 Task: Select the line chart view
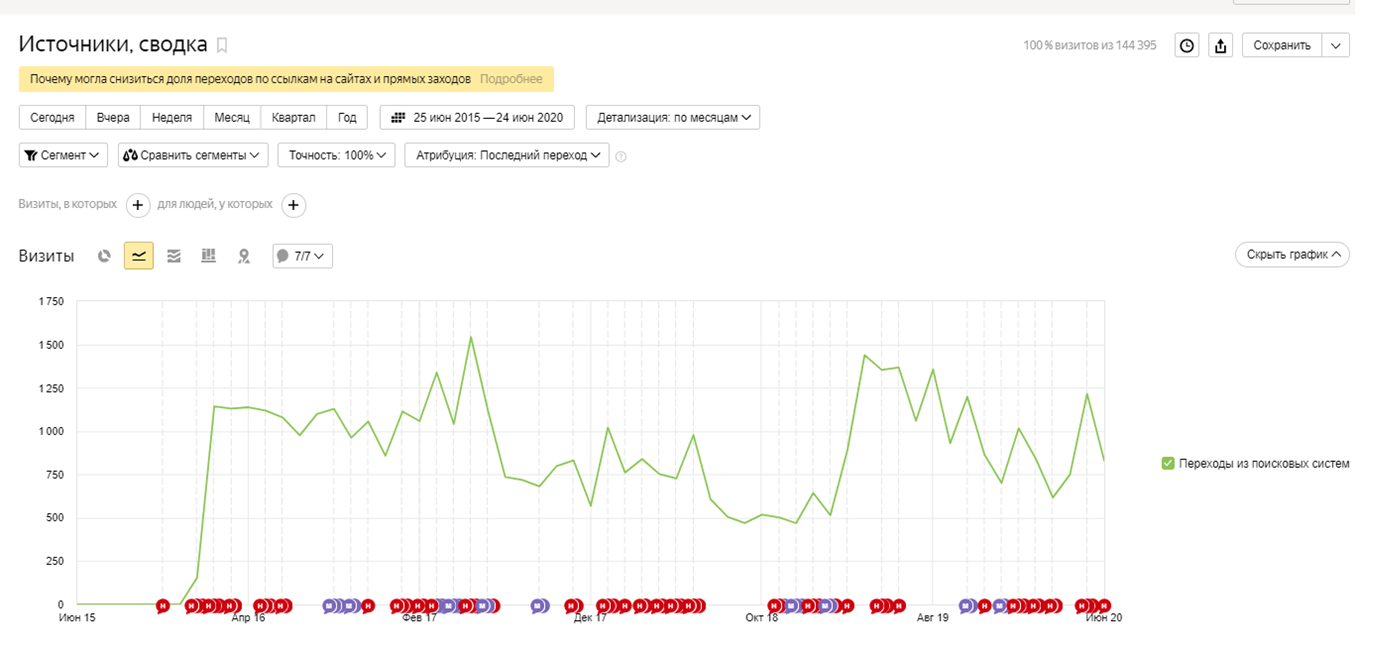point(139,256)
